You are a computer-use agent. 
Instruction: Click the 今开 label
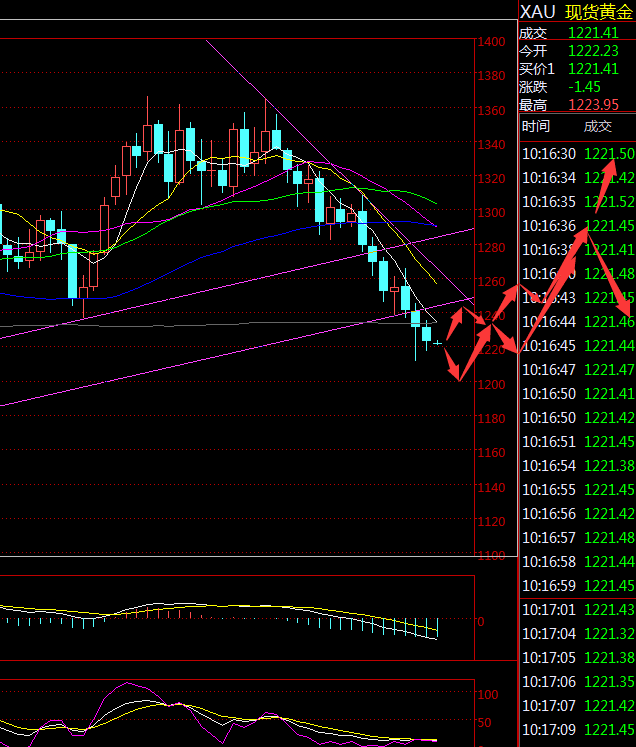click(533, 50)
